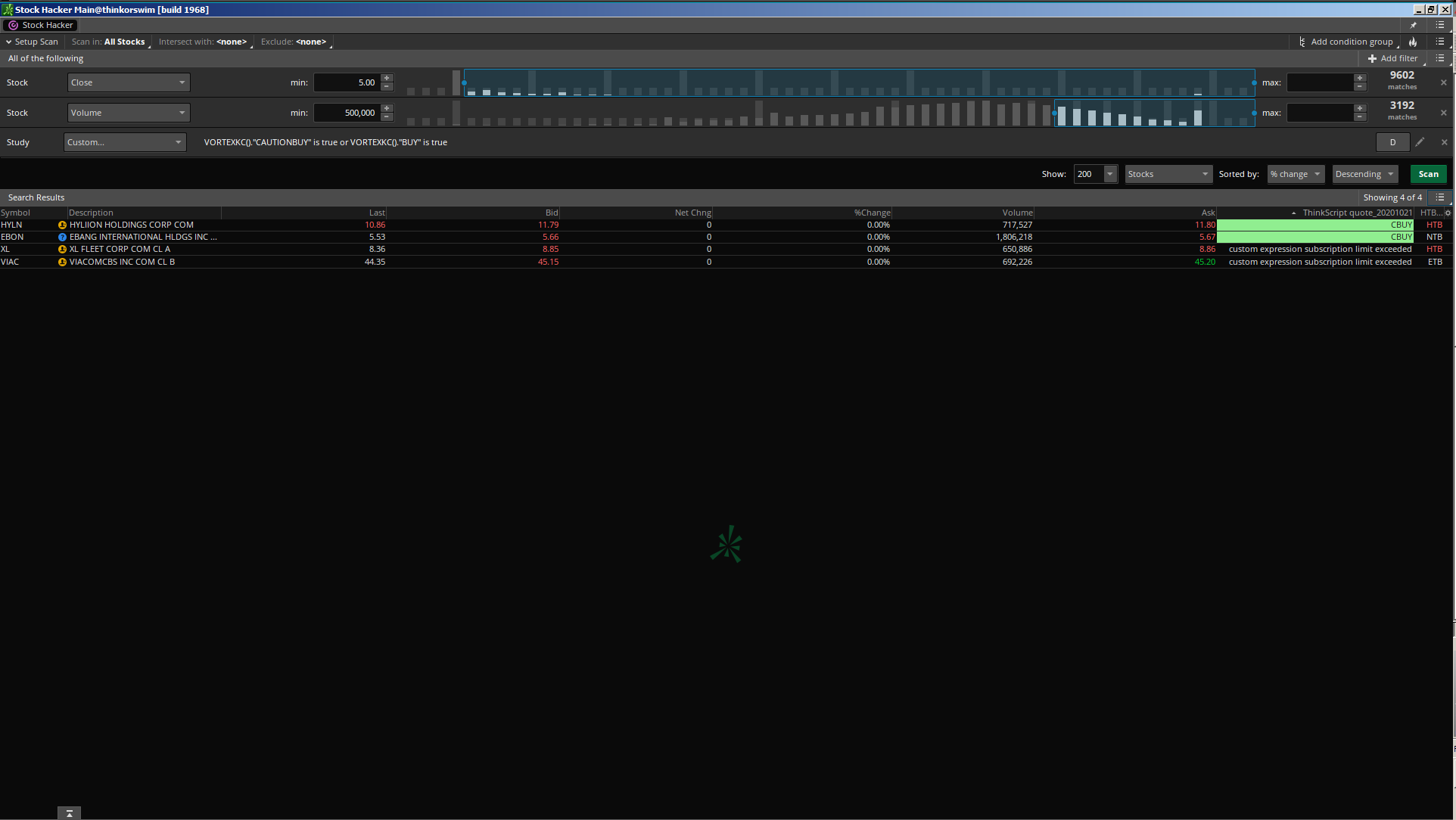This screenshot has height=820, width=1456.
Task: Click the Close min input field
Action: 347,82
